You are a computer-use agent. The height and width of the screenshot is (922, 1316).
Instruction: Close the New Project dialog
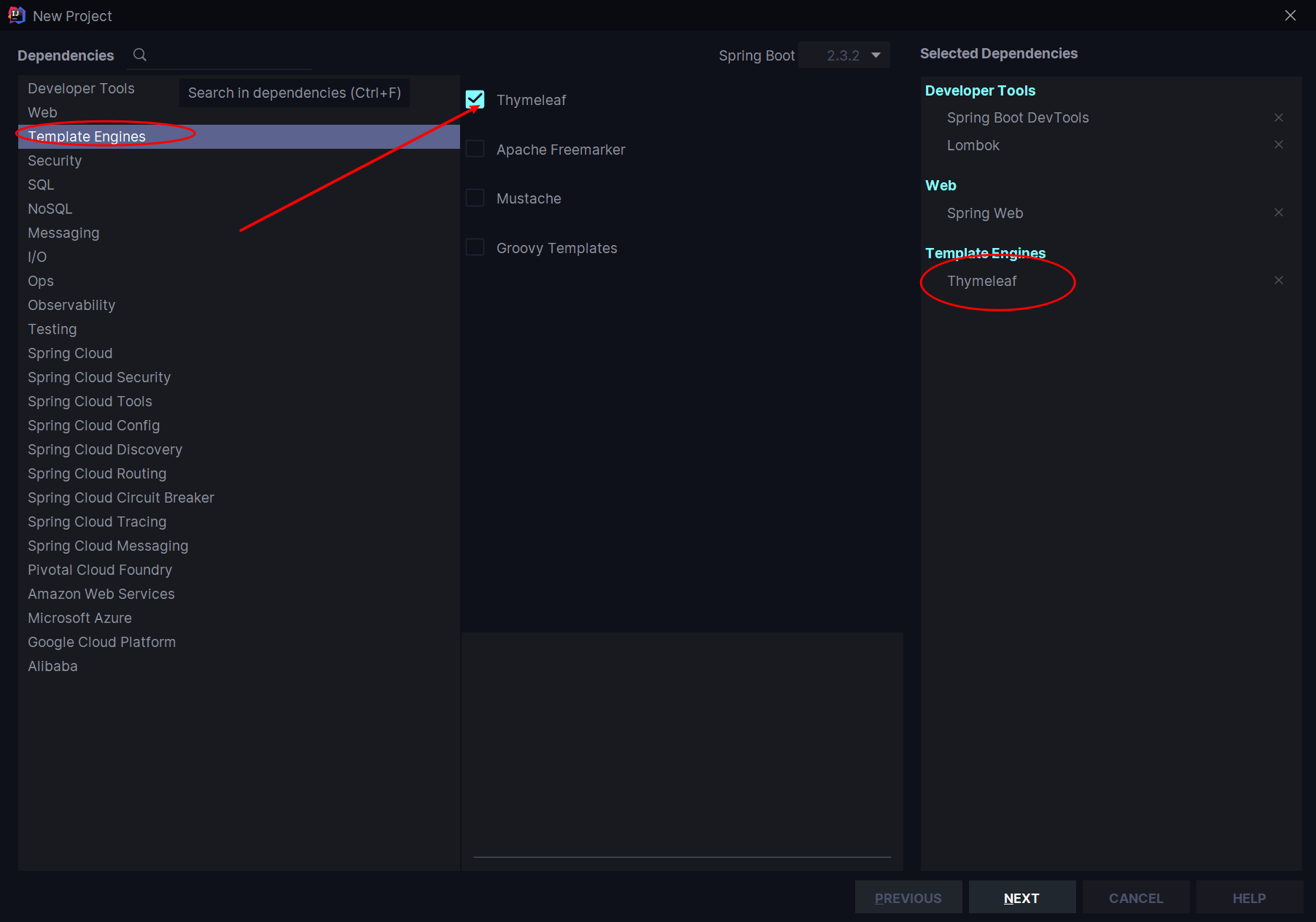[x=1290, y=15]
